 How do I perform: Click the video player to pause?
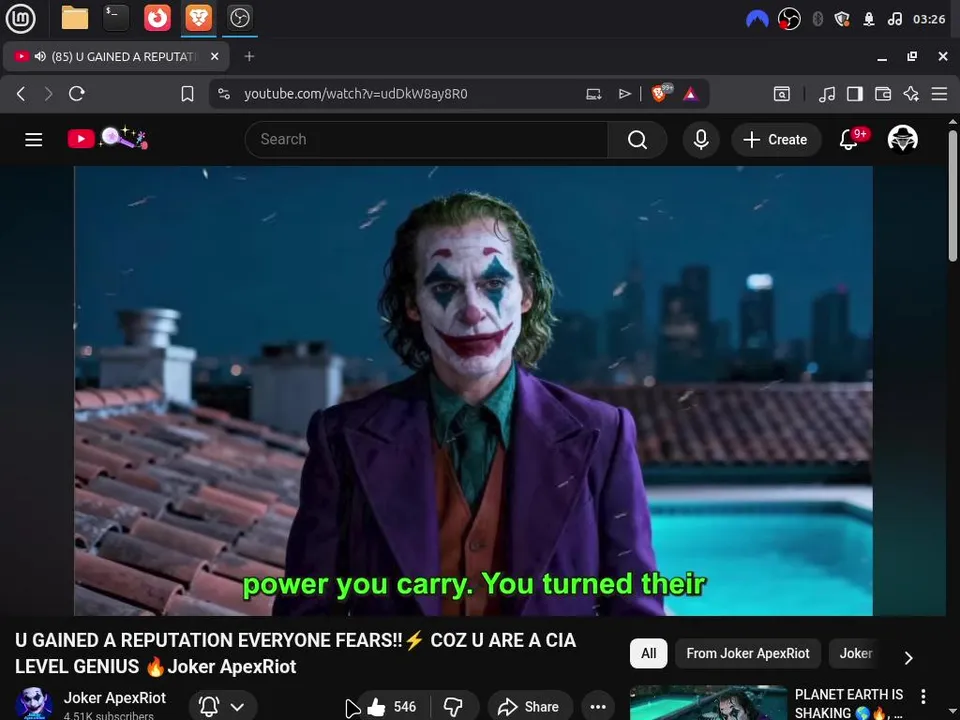click(473, 391)
